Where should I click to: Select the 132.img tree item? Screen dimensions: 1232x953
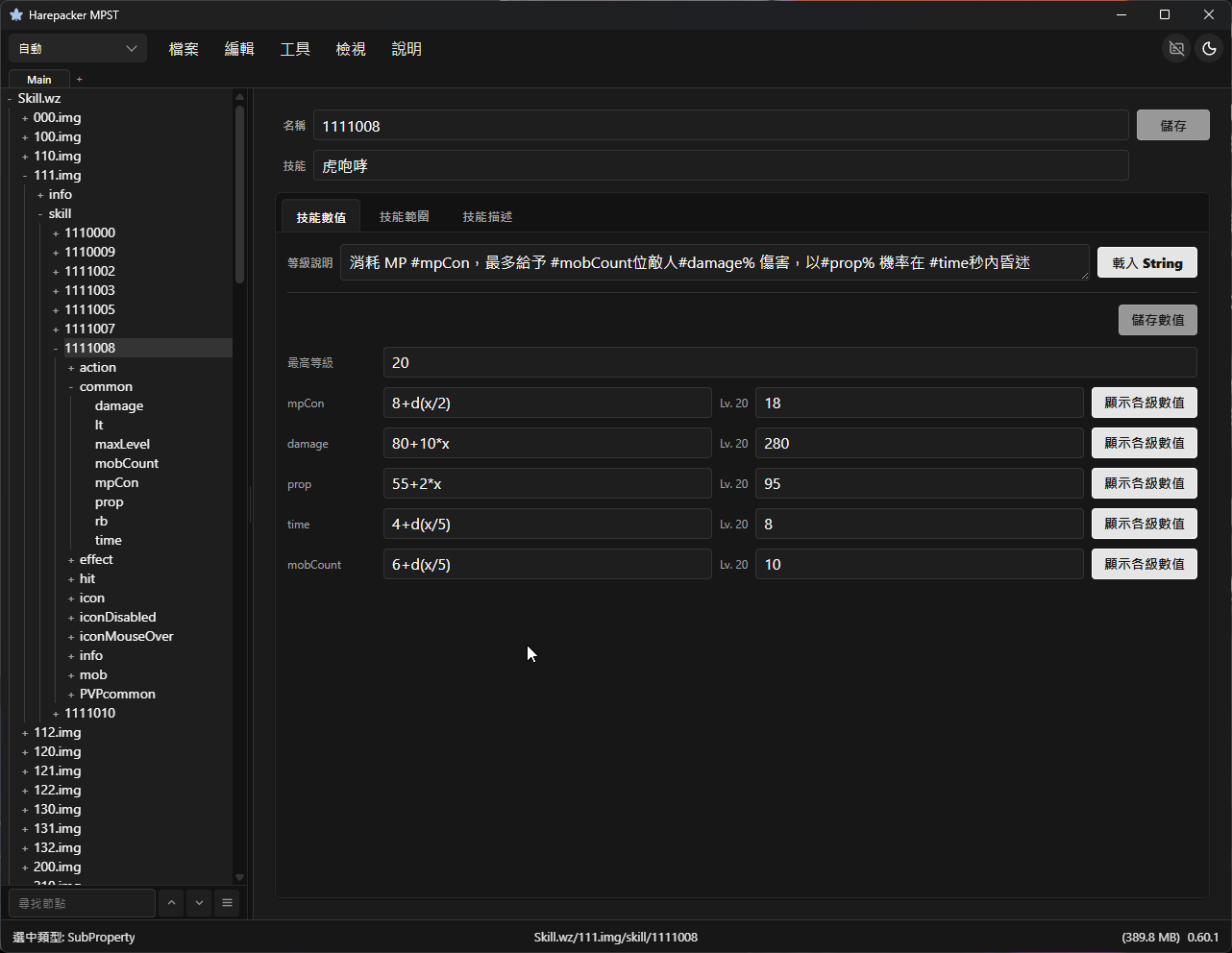coord(58,847)
